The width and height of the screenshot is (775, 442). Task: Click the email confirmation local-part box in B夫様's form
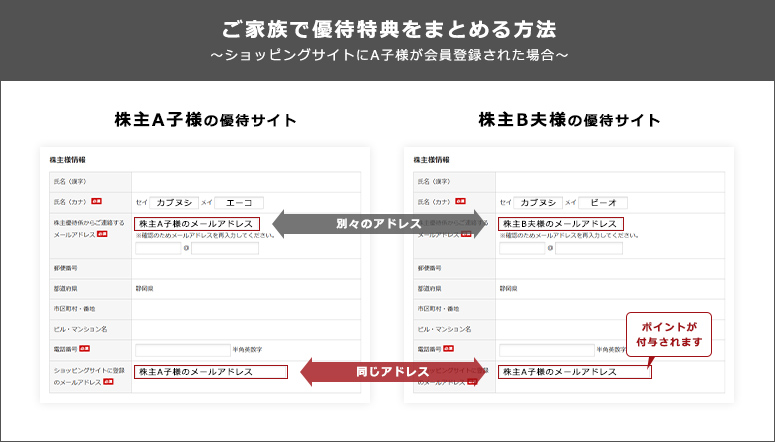tap(522, 248)
